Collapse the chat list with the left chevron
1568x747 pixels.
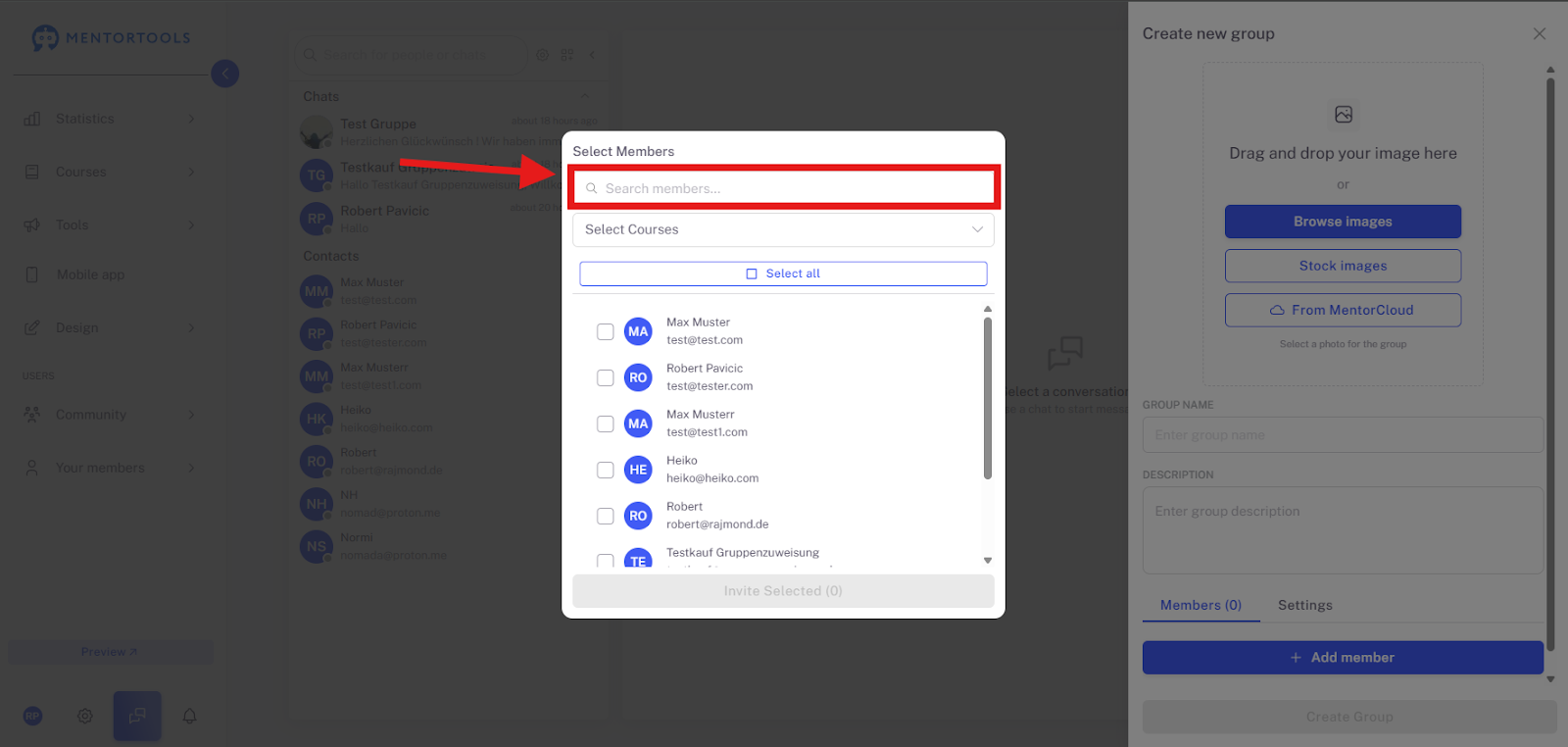(591, 55)
